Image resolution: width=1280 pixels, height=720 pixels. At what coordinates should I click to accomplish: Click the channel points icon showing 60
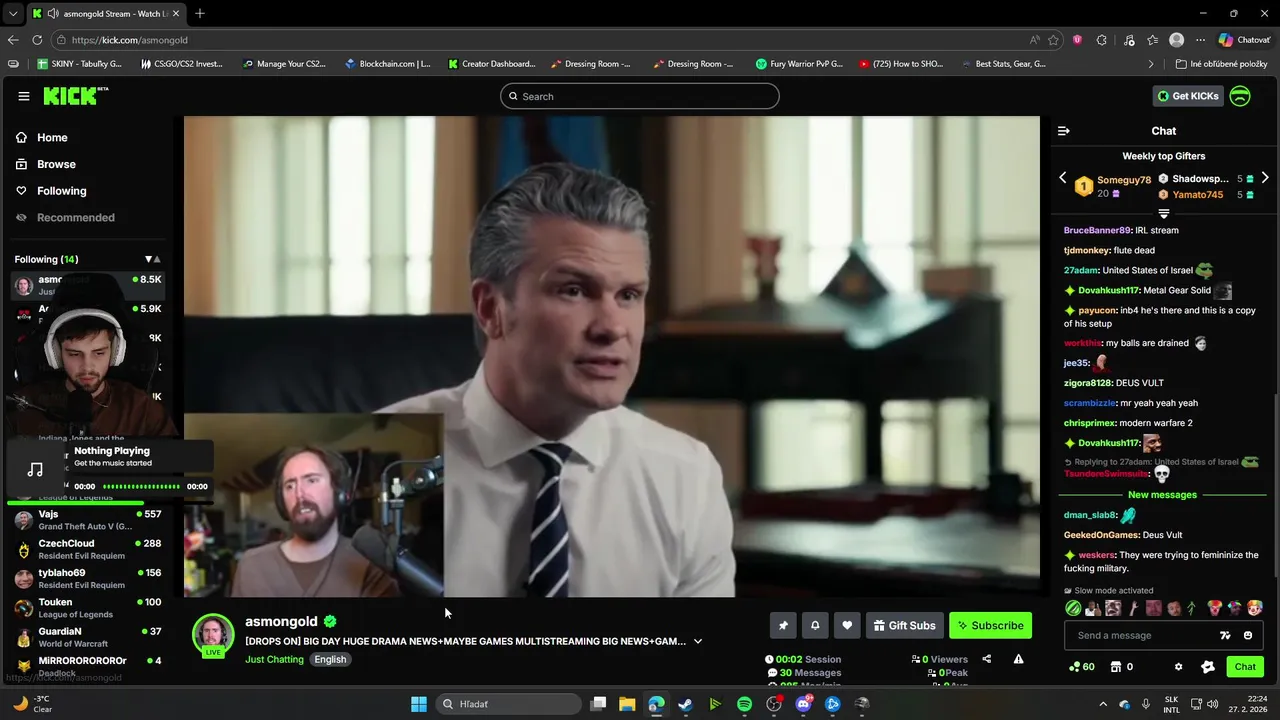[x=1082, y=667]
